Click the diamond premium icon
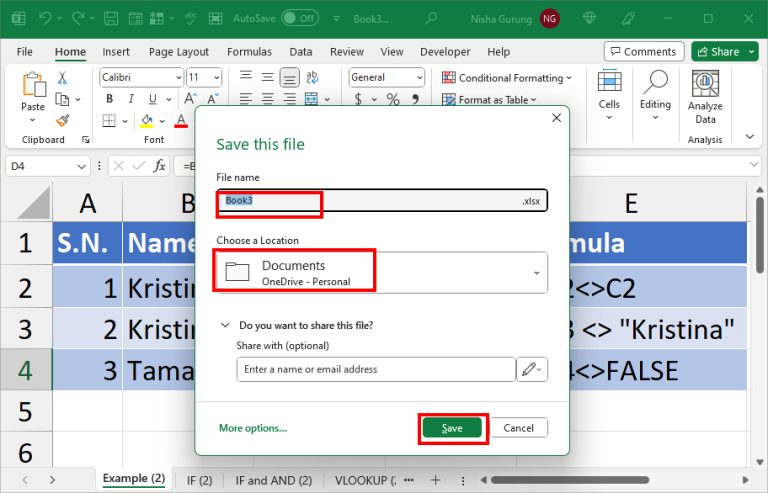768x493 pixels. coord(589,19)
